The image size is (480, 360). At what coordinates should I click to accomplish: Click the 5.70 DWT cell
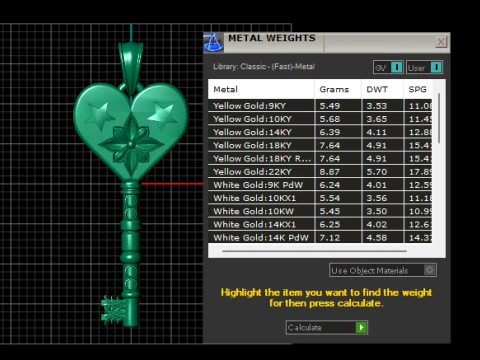pos(383,172)
